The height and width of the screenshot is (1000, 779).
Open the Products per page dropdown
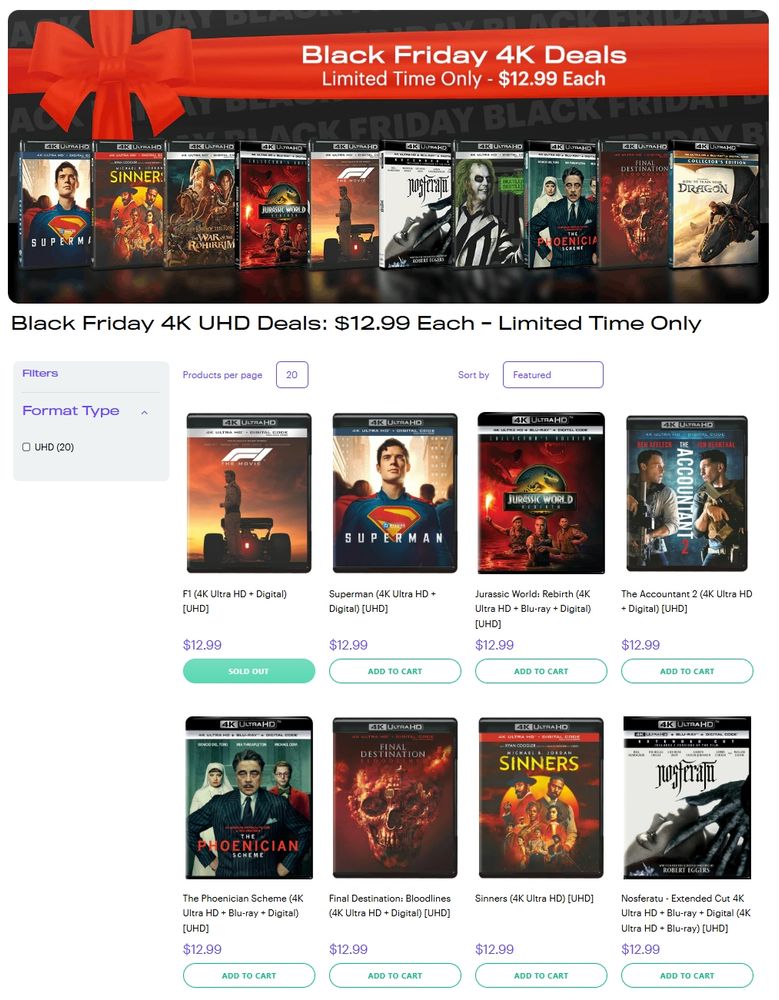292,375
